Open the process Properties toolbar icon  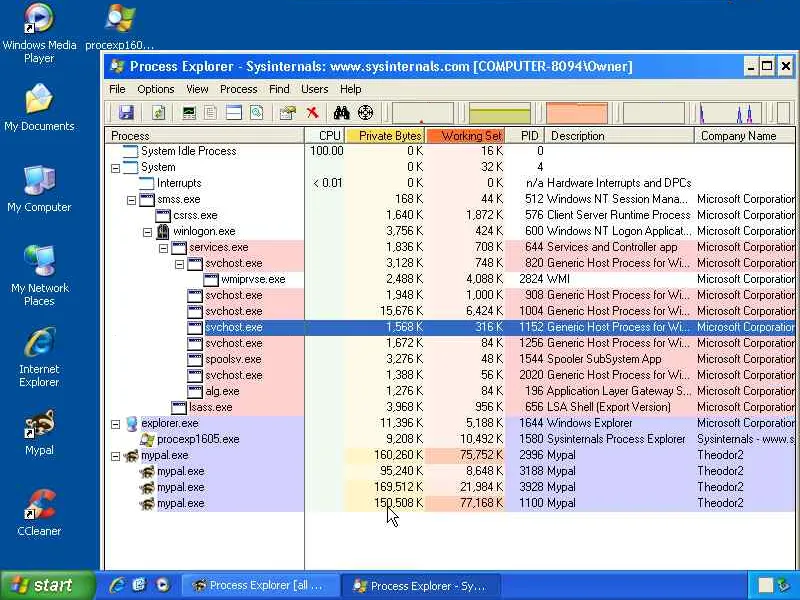(x=288, y=113)
